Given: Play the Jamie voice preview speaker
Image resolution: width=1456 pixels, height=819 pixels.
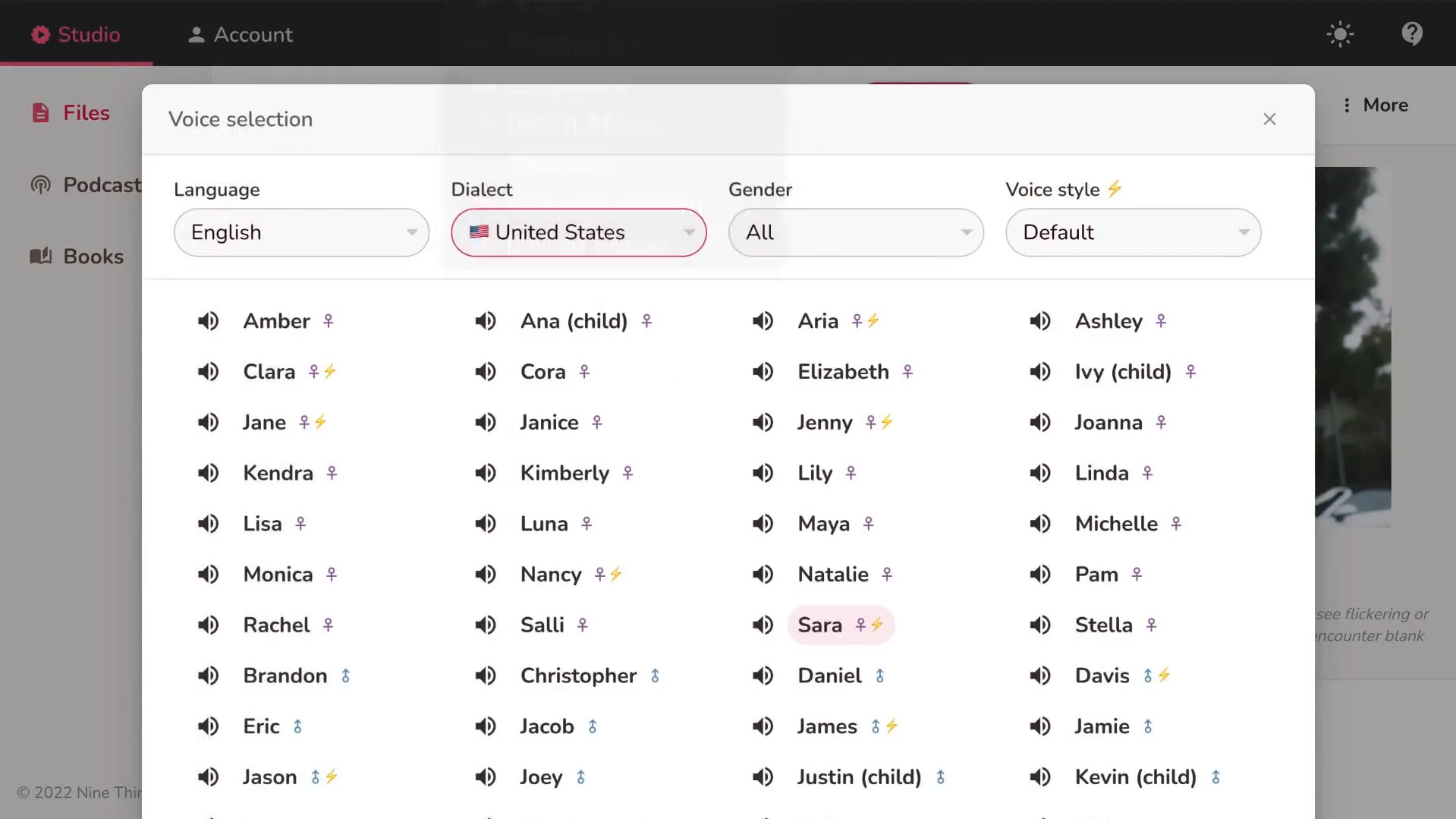Looking at the screenshot, I should (x=1040, y=726).
